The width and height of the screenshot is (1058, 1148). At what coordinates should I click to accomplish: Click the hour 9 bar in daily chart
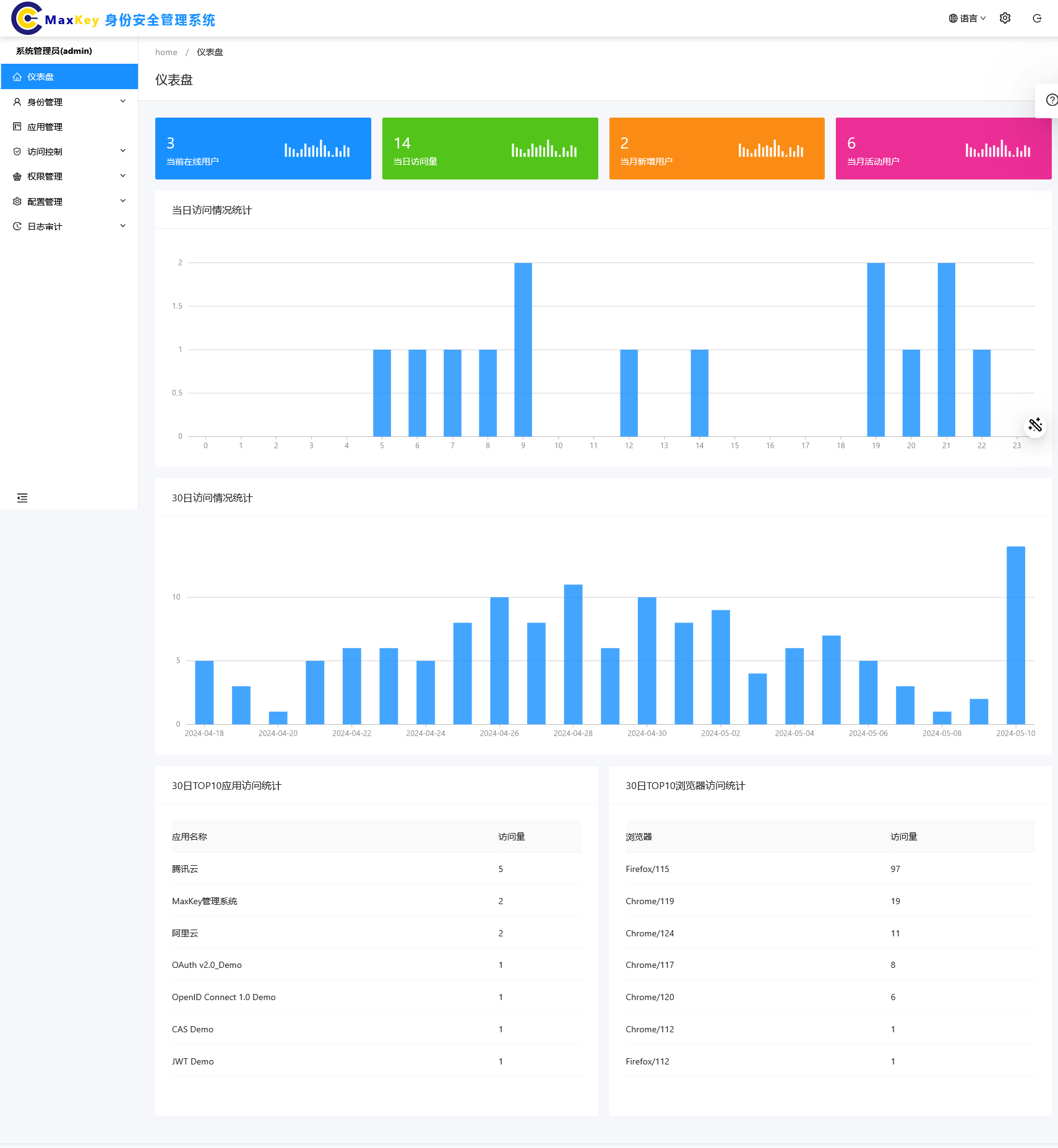(x=523, y=350)
